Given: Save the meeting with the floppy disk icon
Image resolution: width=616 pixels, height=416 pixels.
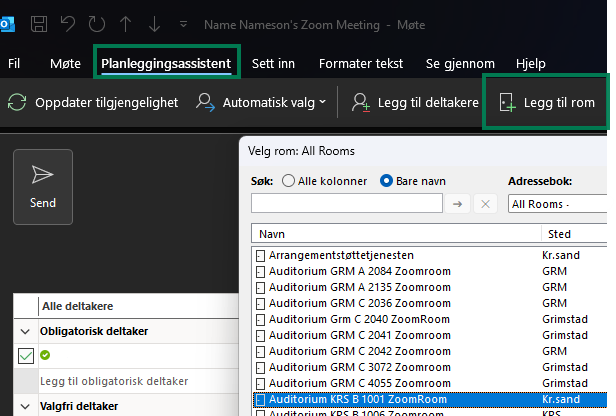Looking at the screenshot, I should tap(39, 24).
